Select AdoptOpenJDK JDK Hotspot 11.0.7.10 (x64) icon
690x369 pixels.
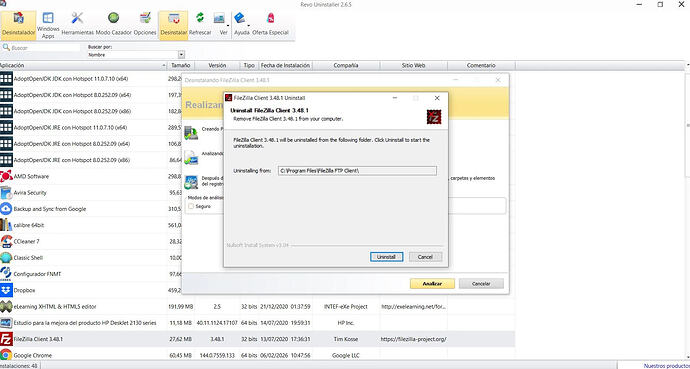click(x=6, y=79)
